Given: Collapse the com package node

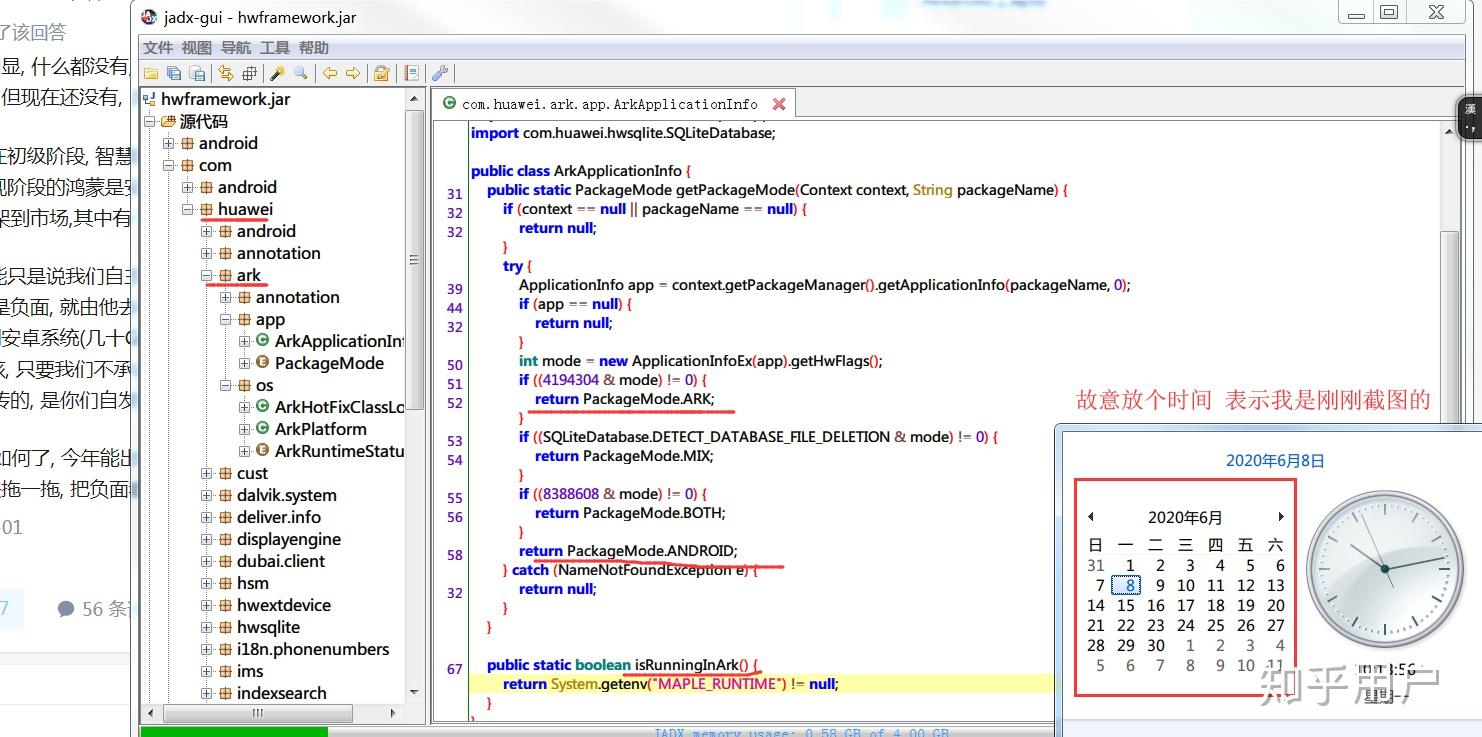Looking at the screenshot, I should (169, 165).
